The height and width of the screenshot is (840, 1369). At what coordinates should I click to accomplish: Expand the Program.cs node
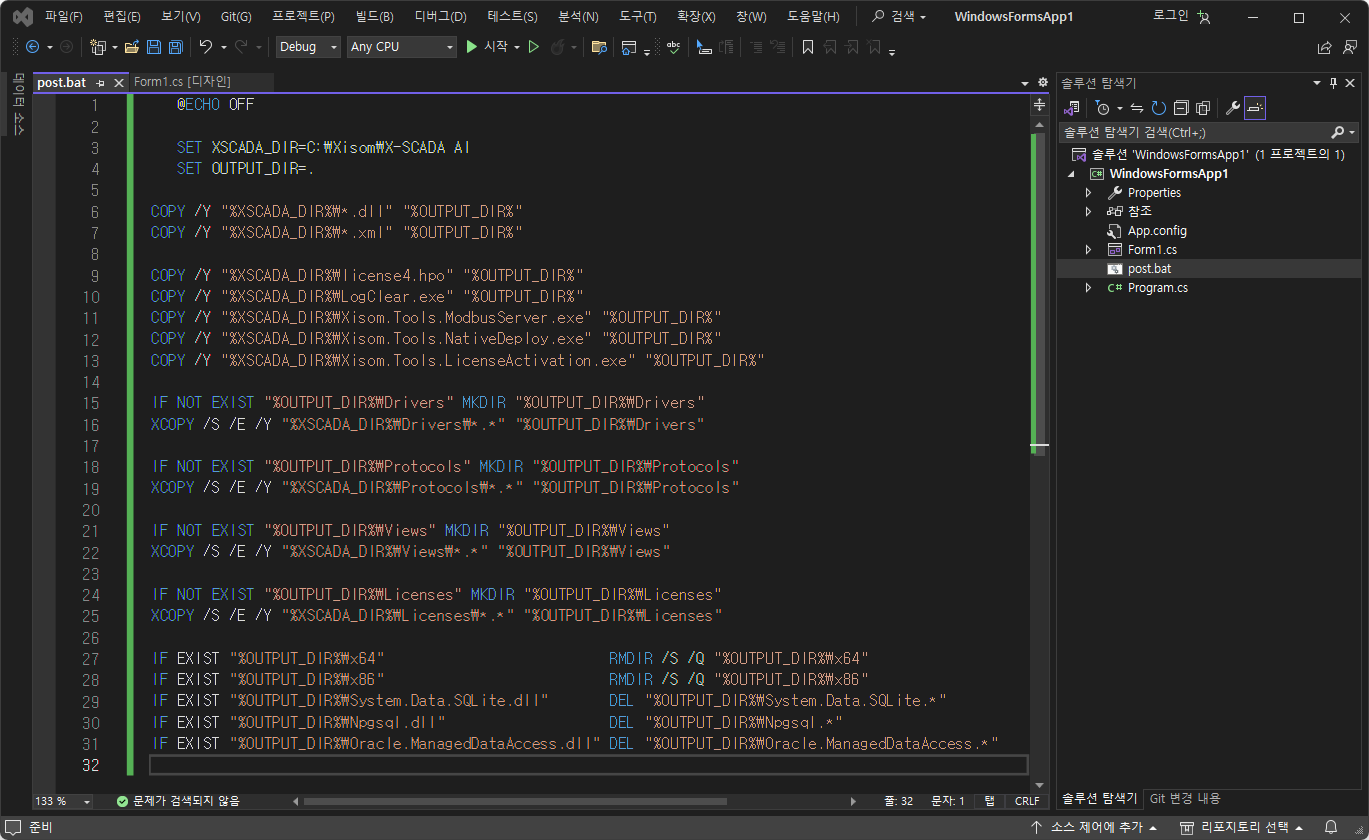tap(1088, 287)
